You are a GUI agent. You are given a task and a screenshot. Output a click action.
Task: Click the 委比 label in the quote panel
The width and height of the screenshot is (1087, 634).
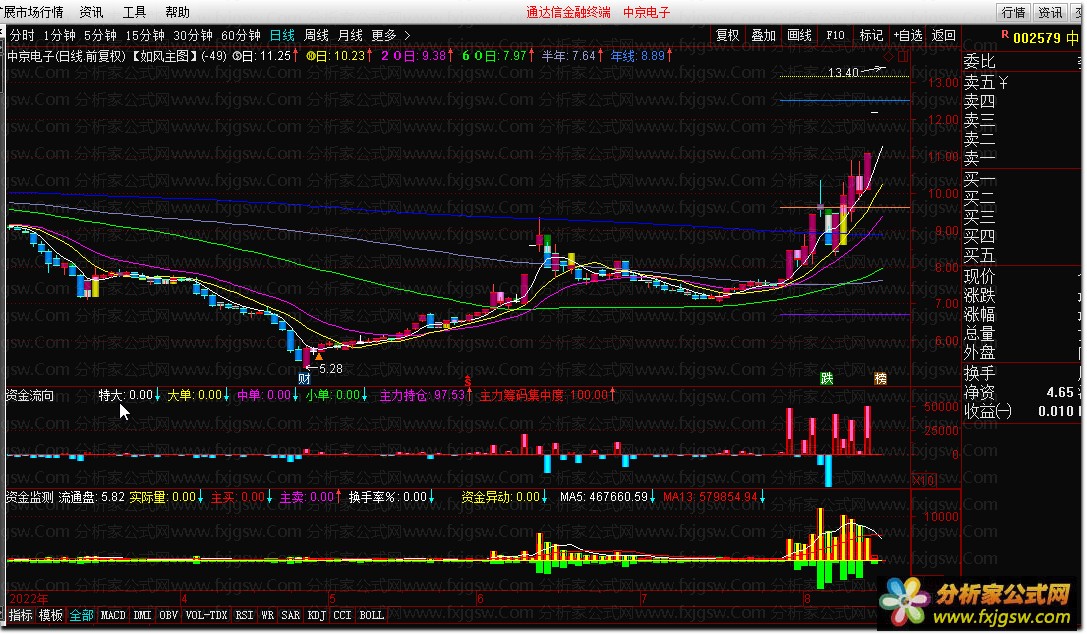[979, 62]
